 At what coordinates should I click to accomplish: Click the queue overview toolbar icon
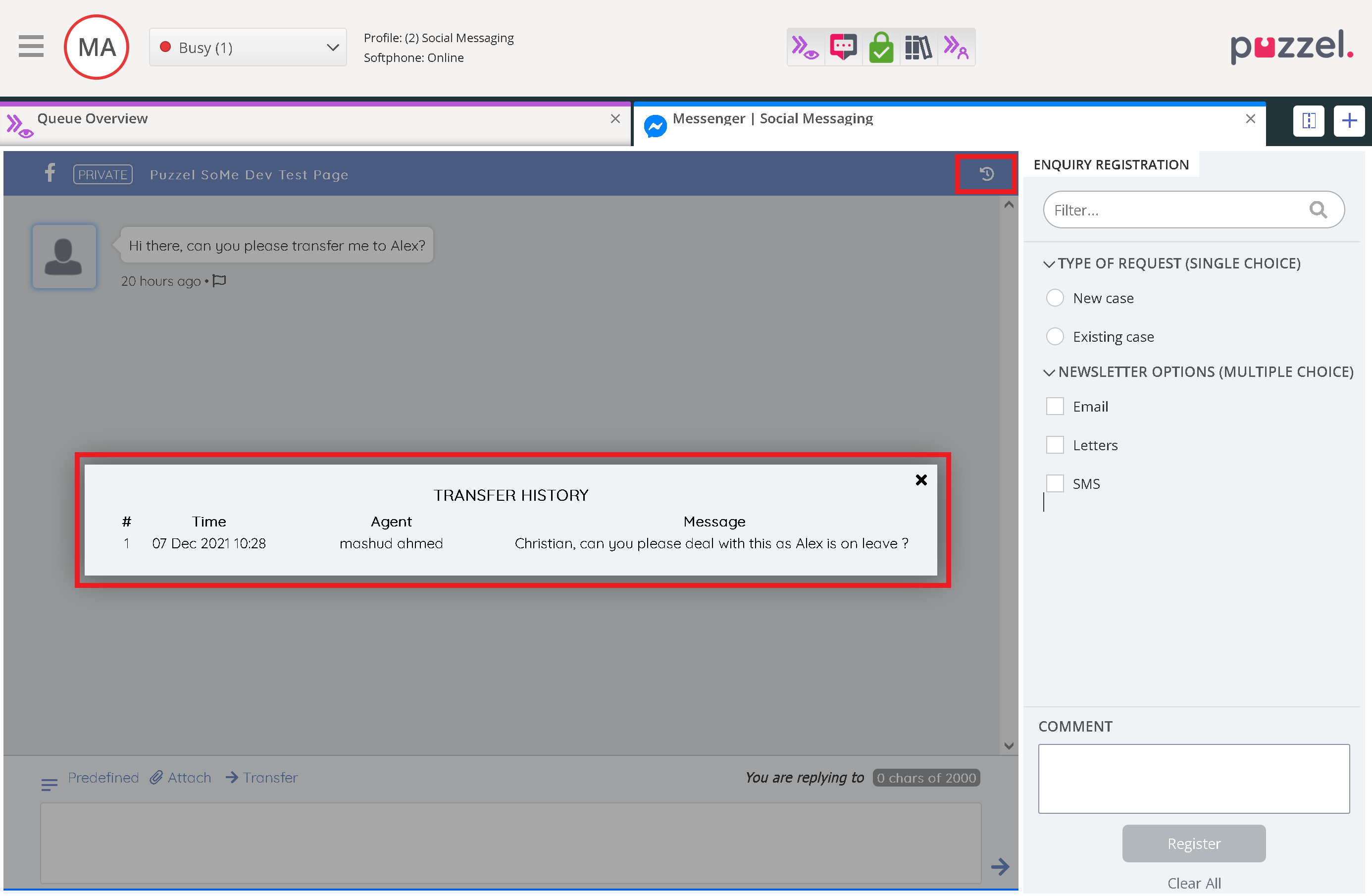[x=805, y=47]
